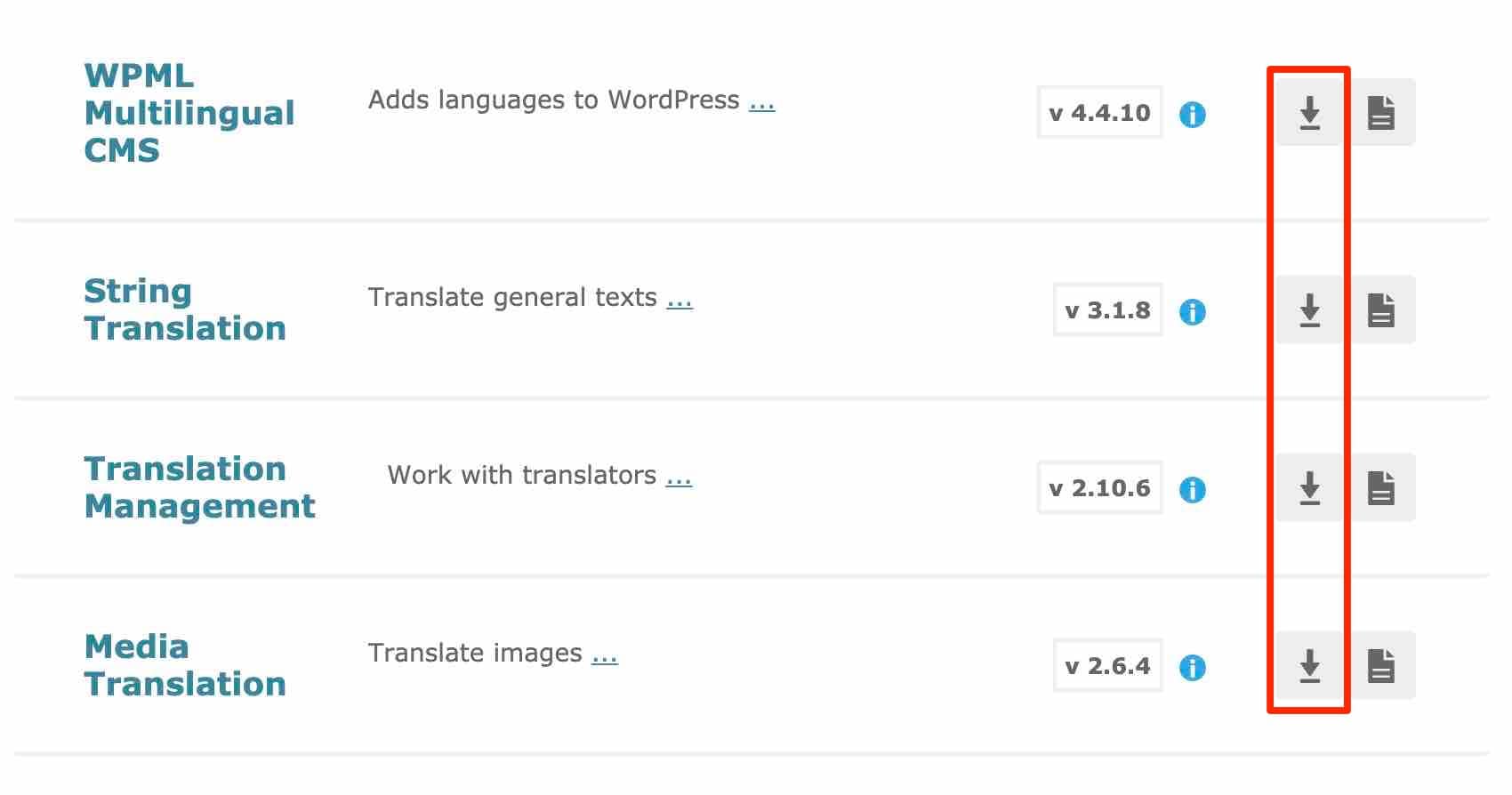Download the Translation Management plugin

tap(1309, 488)
